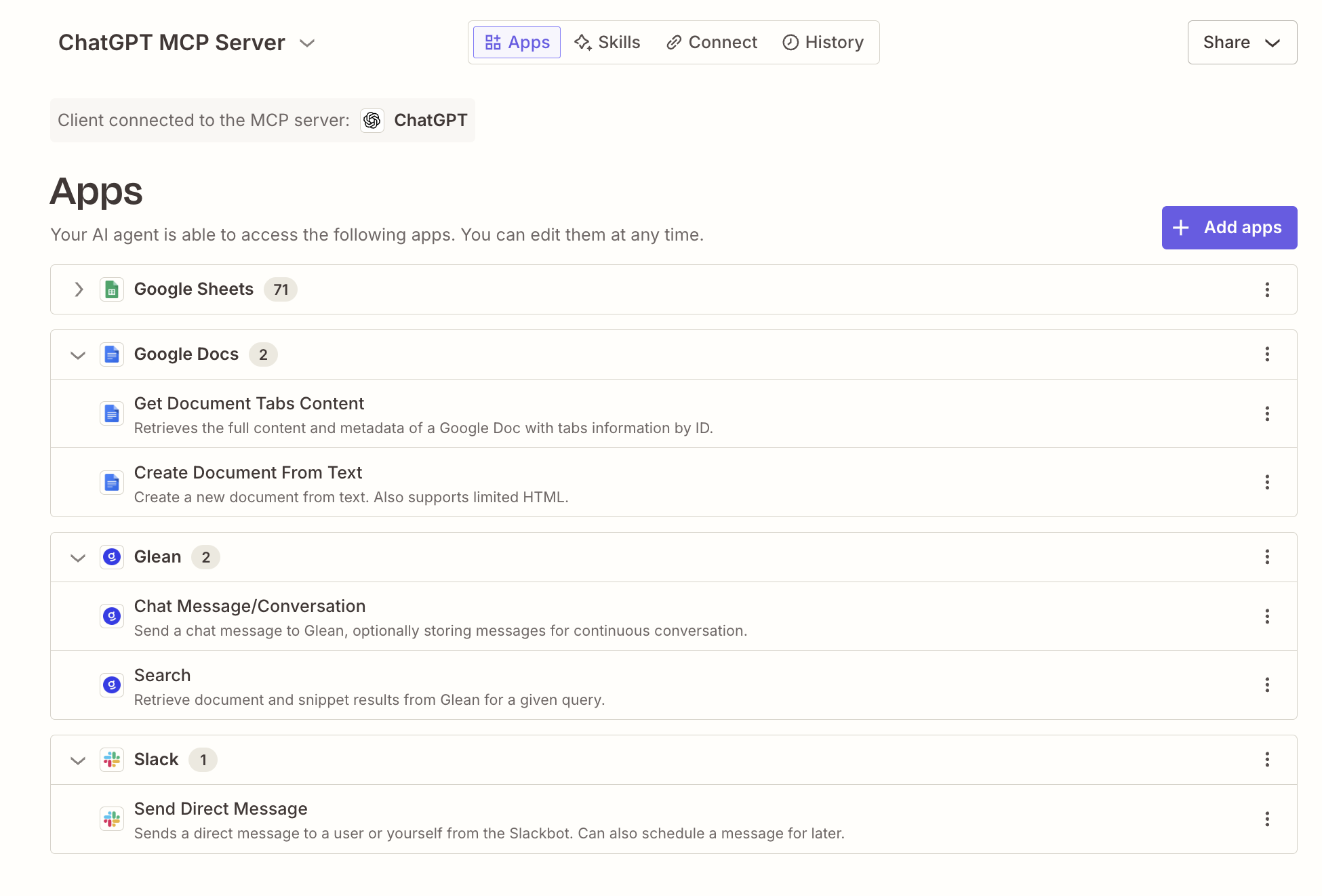Click 'Client connected to the MCP server' label
This screenshot has width=1322, height=896.
203,121
